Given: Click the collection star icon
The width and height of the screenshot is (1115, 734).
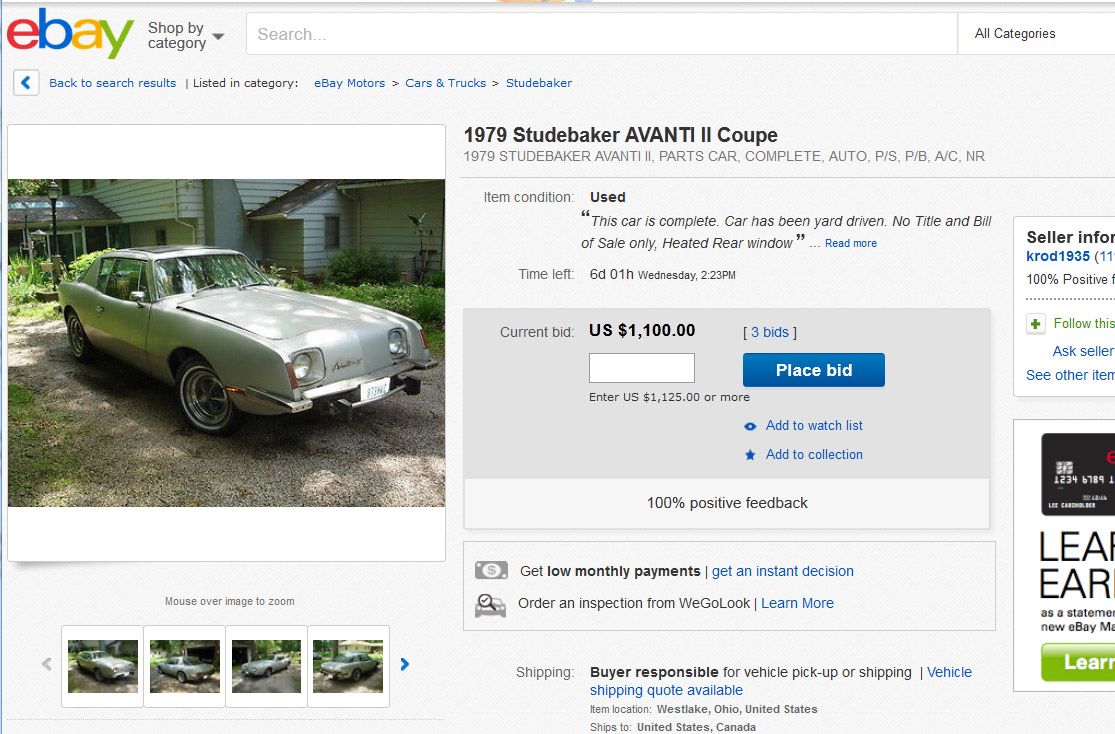Looking at the screenshot, I should coord(750,455).
